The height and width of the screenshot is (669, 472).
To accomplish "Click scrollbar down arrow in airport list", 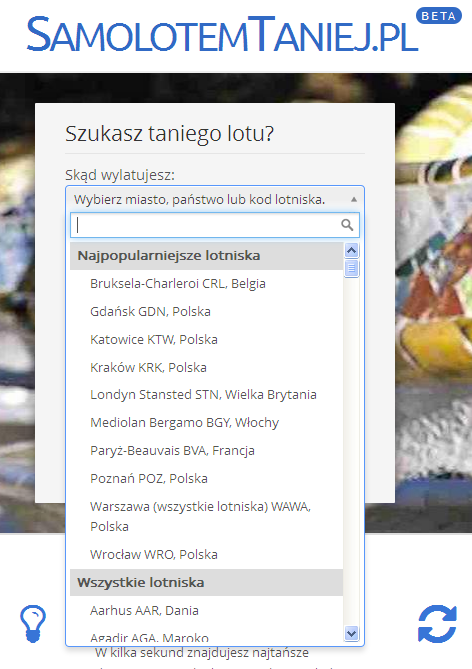I will point(351,633).
